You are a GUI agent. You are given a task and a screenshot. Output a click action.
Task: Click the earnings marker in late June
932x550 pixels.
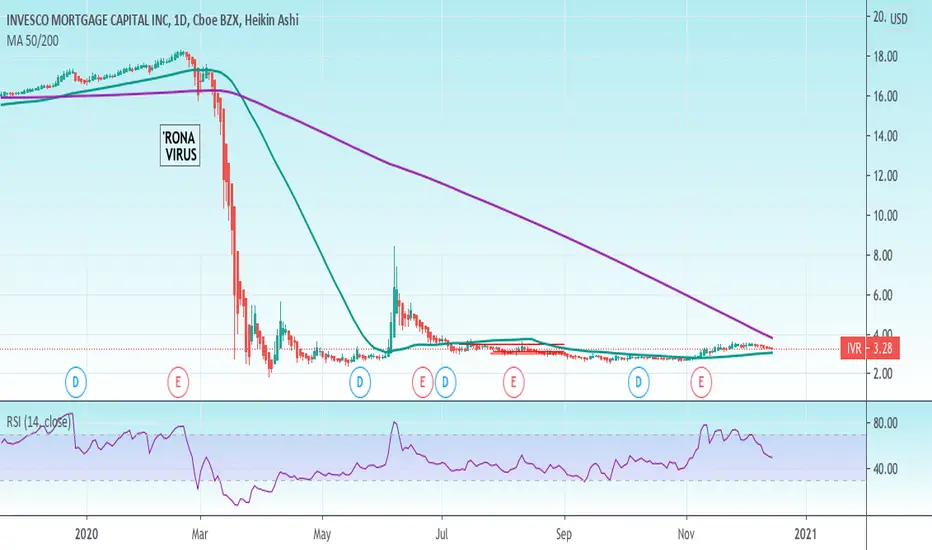tap(423, 383)
